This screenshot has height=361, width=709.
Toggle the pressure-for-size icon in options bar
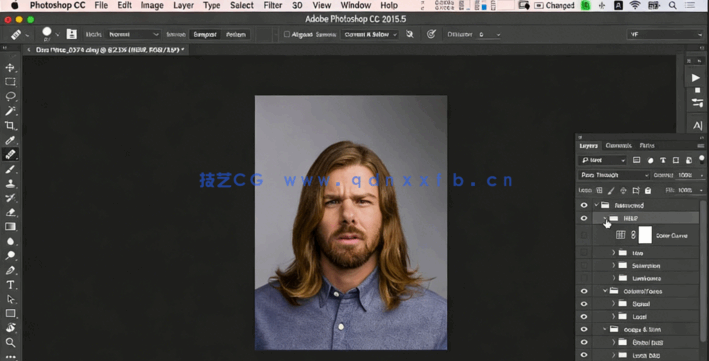coord(431,34)
